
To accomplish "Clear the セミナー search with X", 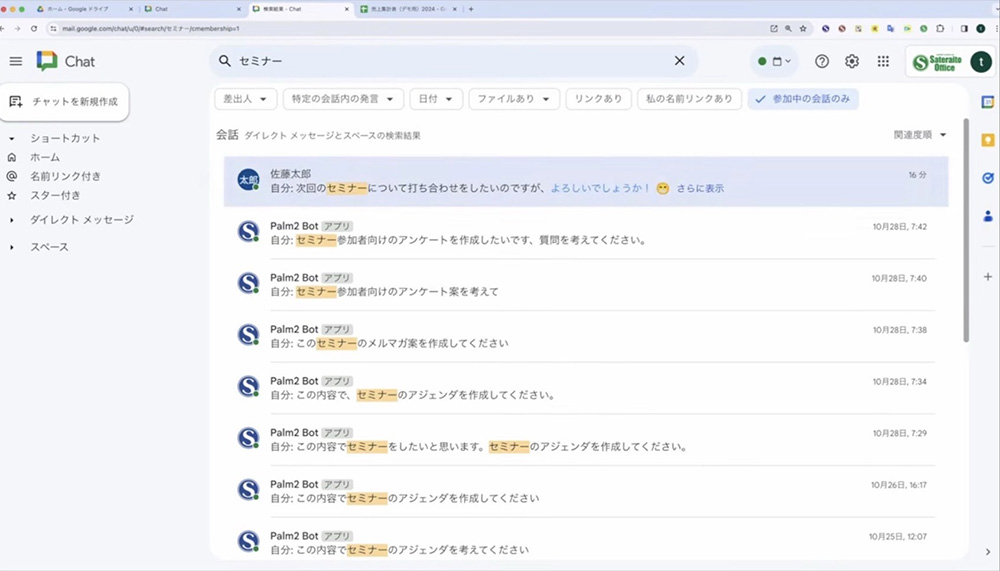I will (679, 61).
